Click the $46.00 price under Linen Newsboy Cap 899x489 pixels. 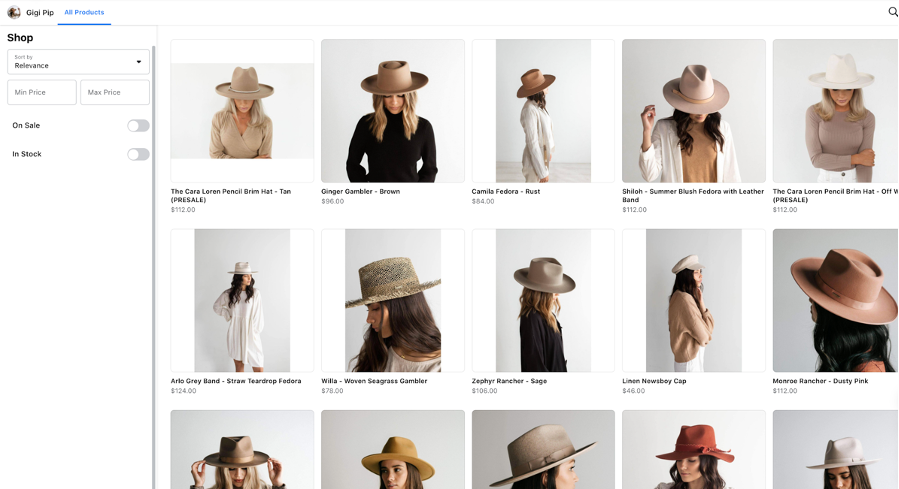click(x=634, y=390)
